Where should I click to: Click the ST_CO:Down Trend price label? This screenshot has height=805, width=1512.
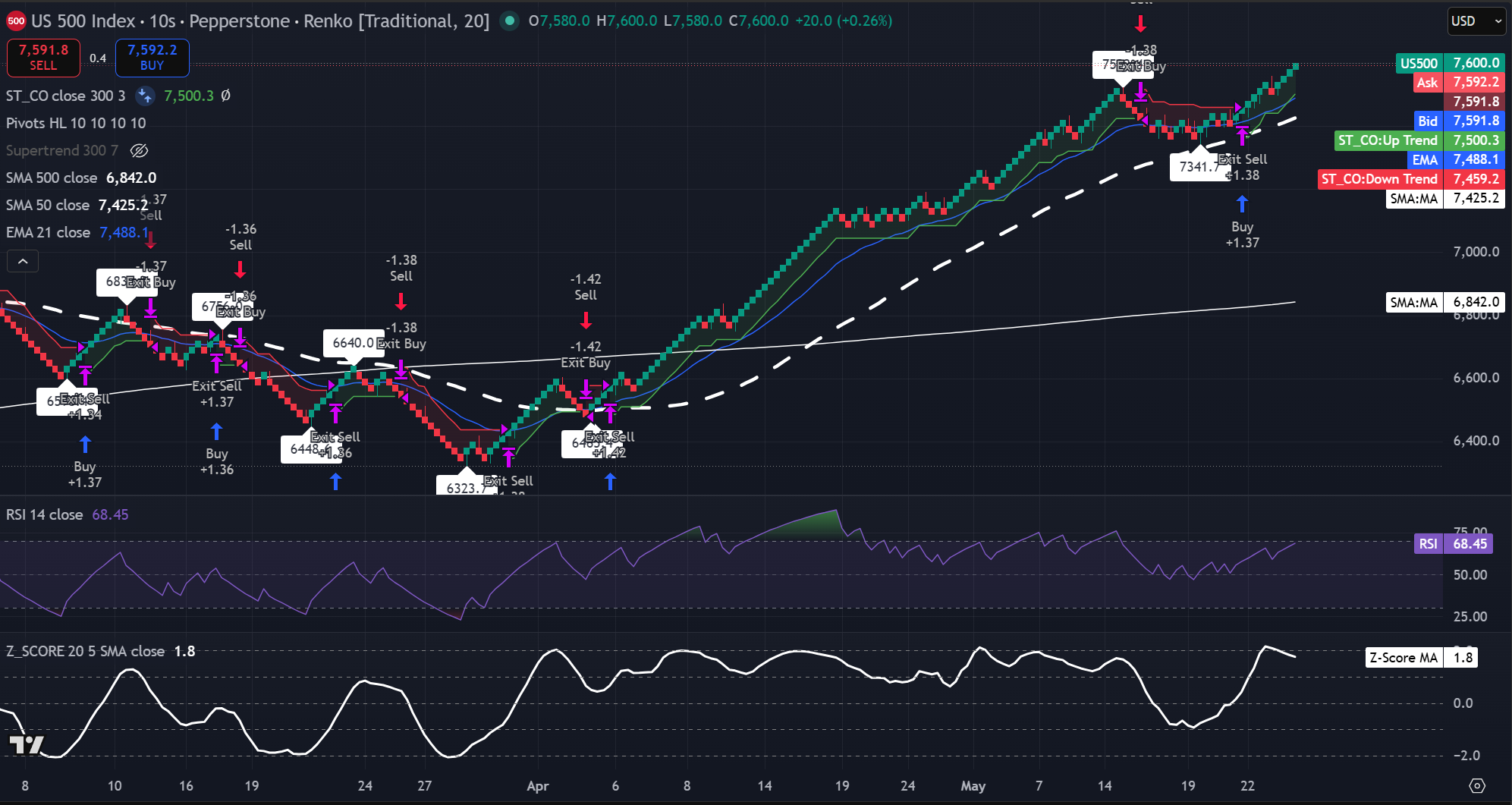(x=1411, y=179)
